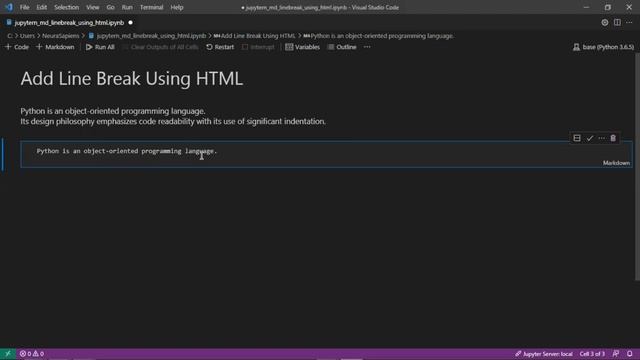Viewport: 640px width, 360px height.
Task: Open the Run menu
Action: coord(127,7)
